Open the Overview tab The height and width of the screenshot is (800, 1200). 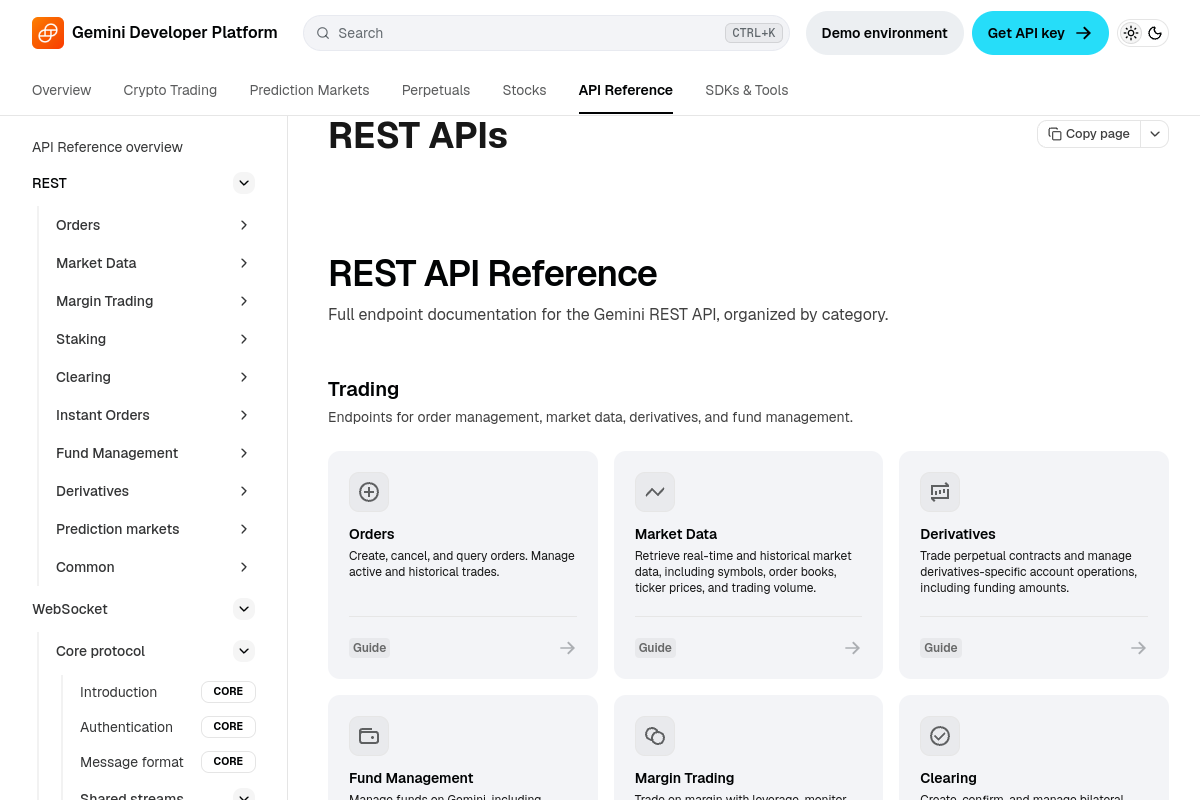coord(62,90)
